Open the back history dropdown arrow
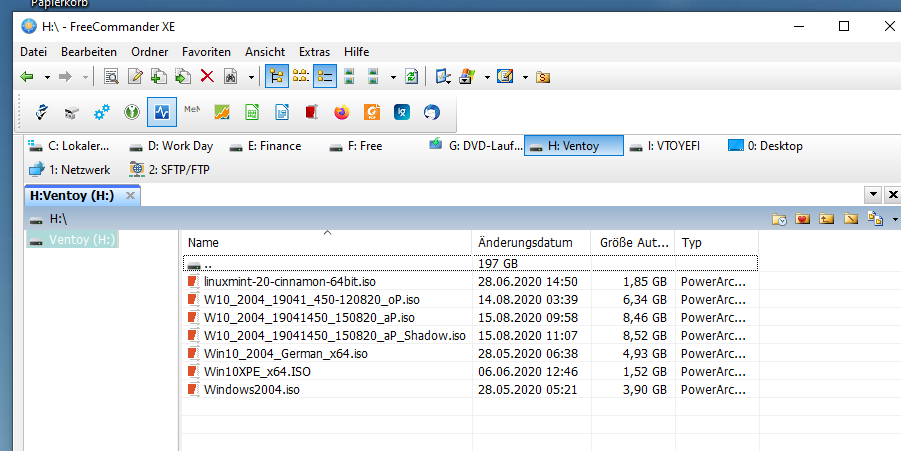Viewport: 901px width, 451px height. 47,77
